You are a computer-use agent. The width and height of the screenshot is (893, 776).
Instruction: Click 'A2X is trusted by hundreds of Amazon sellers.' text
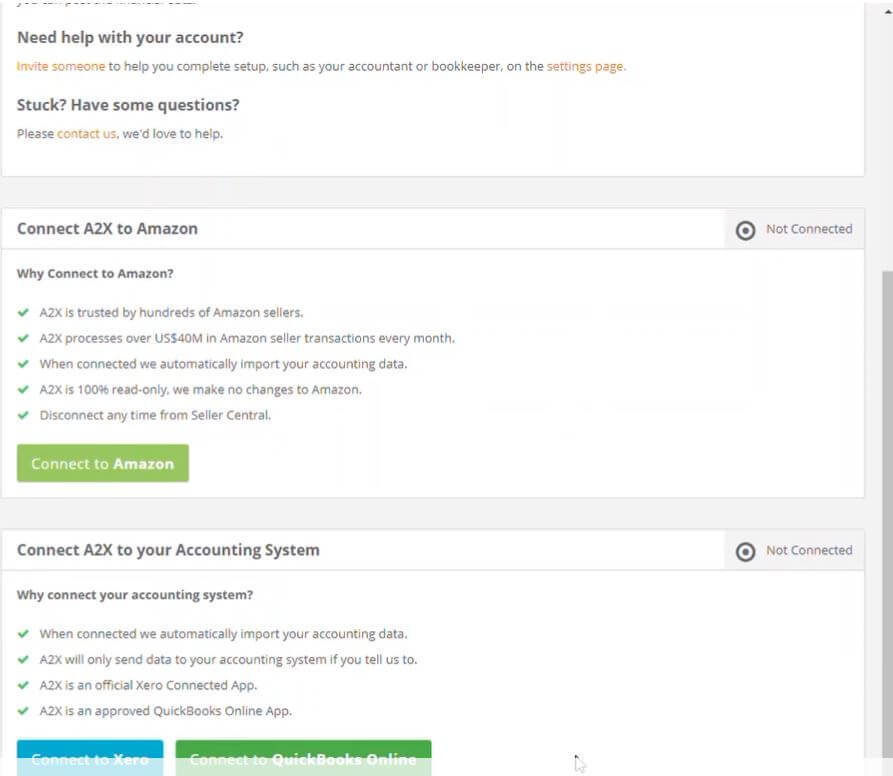[171, 313]
